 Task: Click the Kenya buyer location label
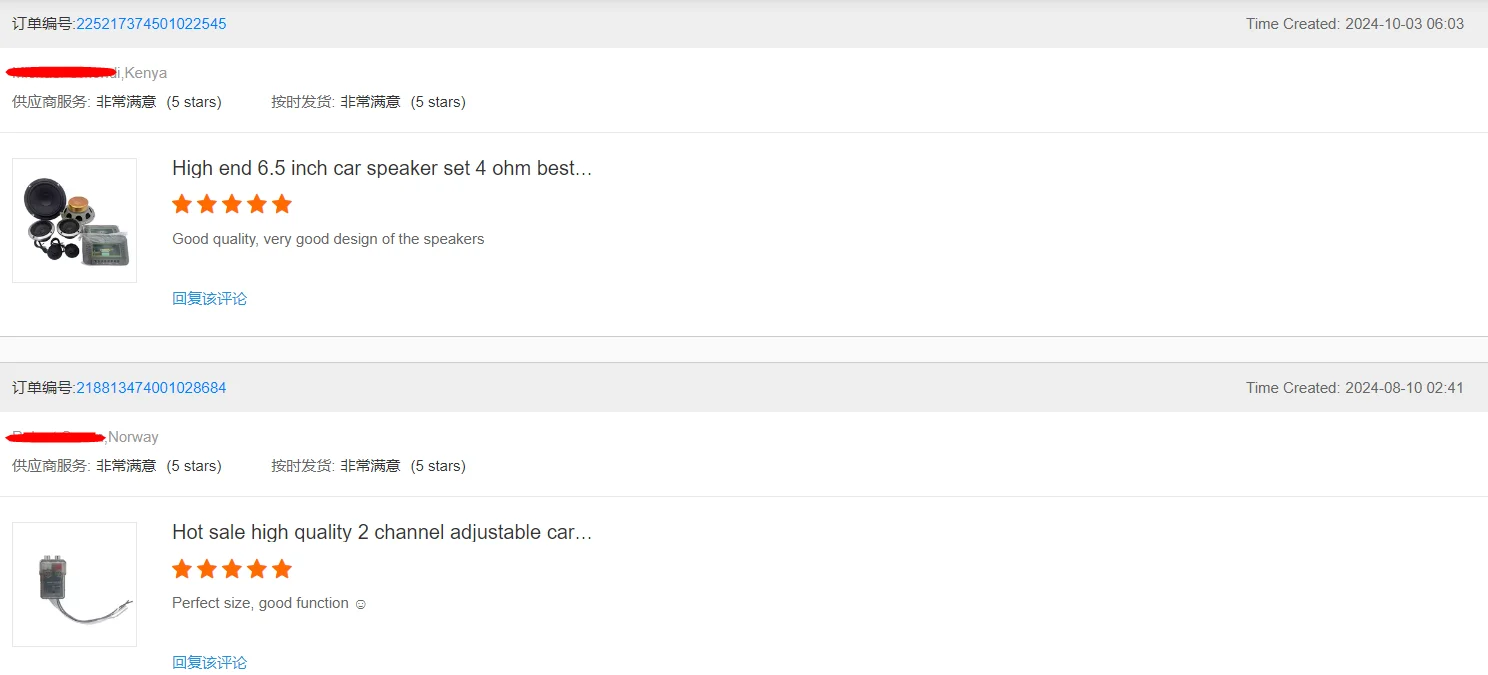click(145, 73)
